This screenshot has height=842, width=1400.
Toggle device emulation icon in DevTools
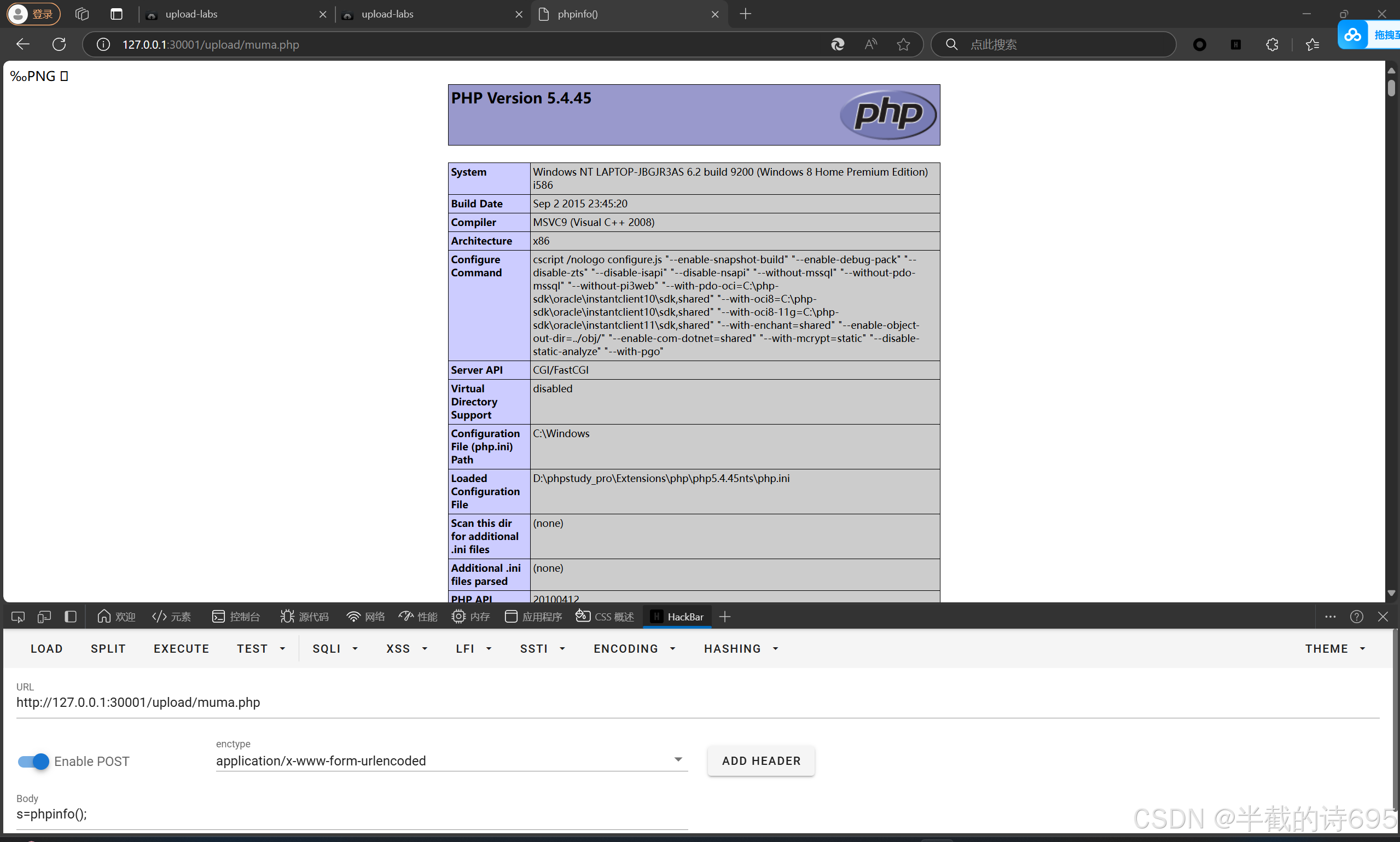click(x=44, y=617)
